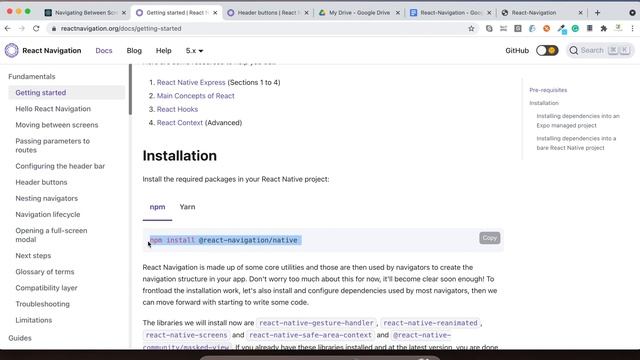The width and height of the screenshot is (640, 360).
Task: Expand the Guides sidebar section
Action: point(20,338)
